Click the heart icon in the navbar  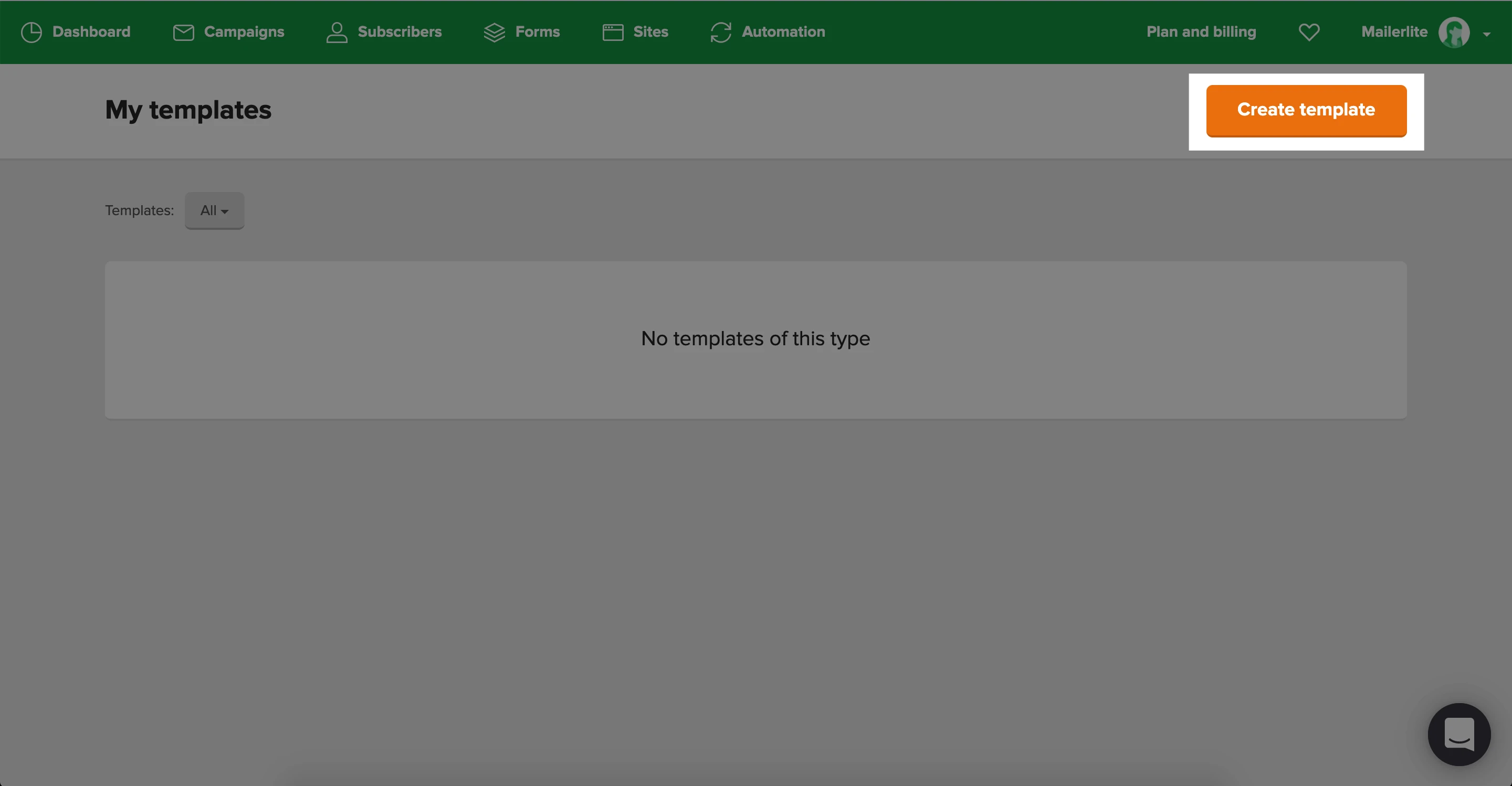[1309, 31]
